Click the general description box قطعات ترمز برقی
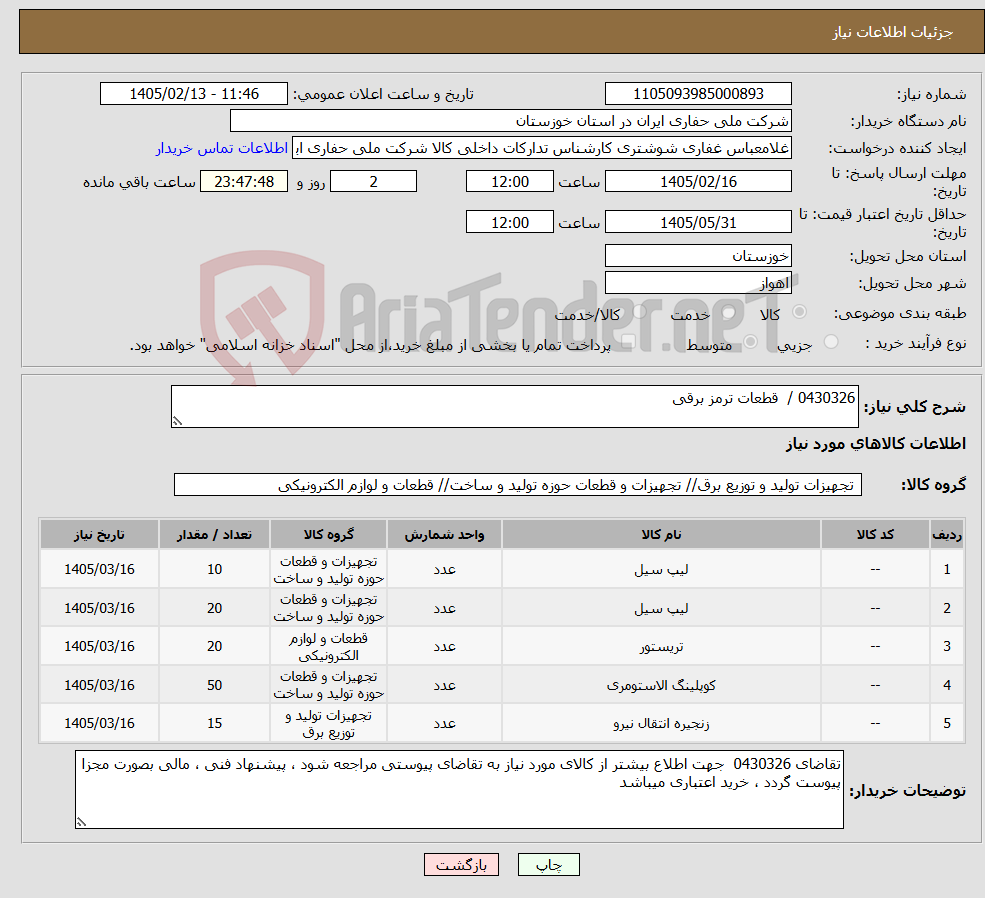The width and height of the screenshot is (985, 898). coord(514,406)
